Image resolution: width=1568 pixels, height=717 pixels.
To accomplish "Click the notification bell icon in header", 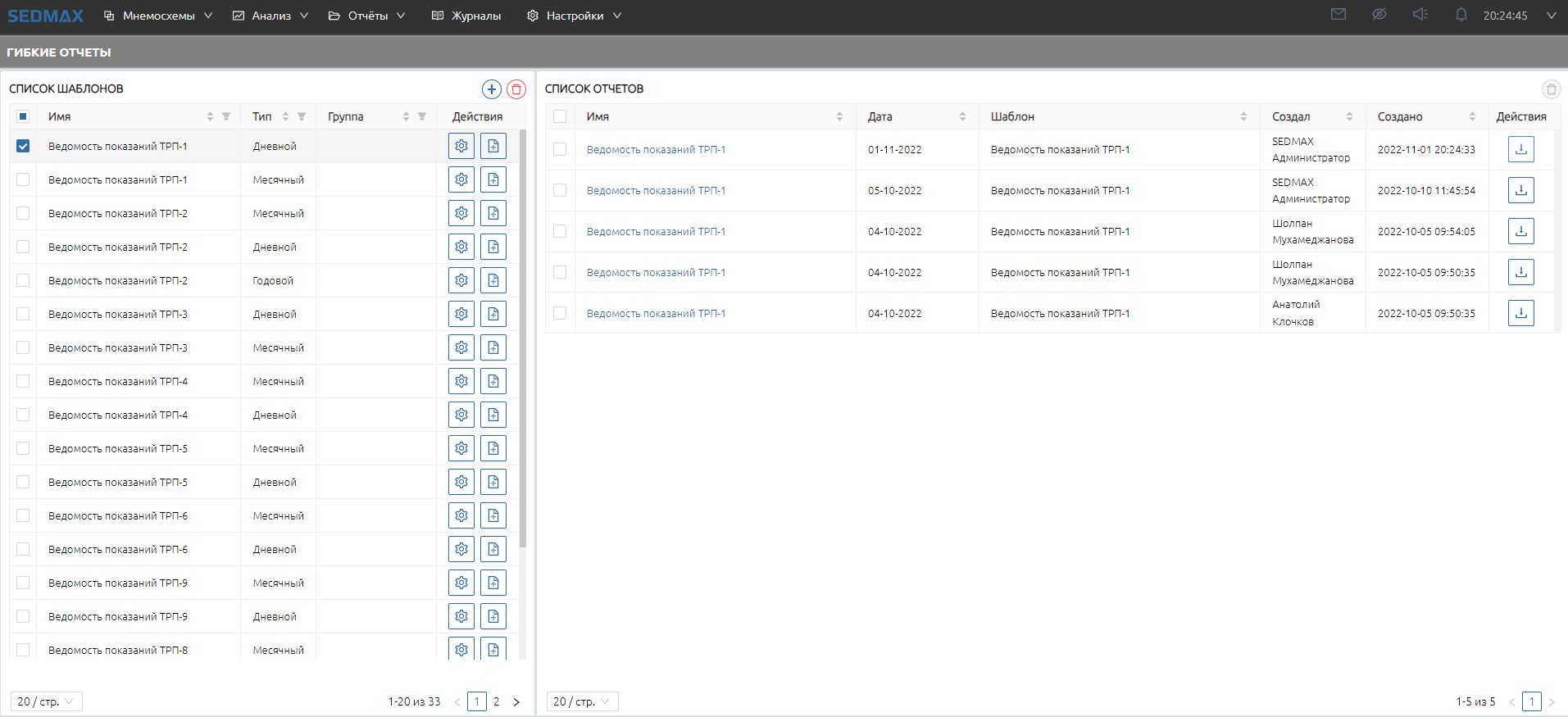I will coord(1461,15).
